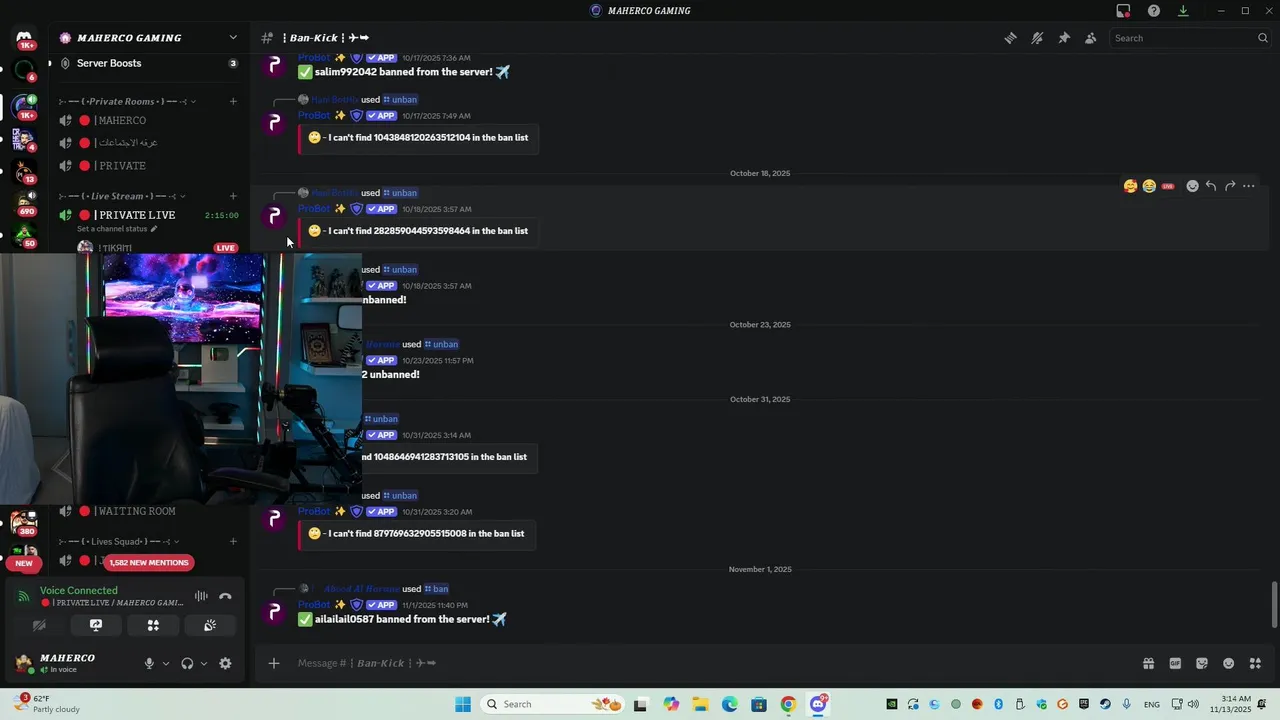The image size is (1280, 720).
Task: Click the Discord inbox icon in title bar
Action: tap(1123, 11)
